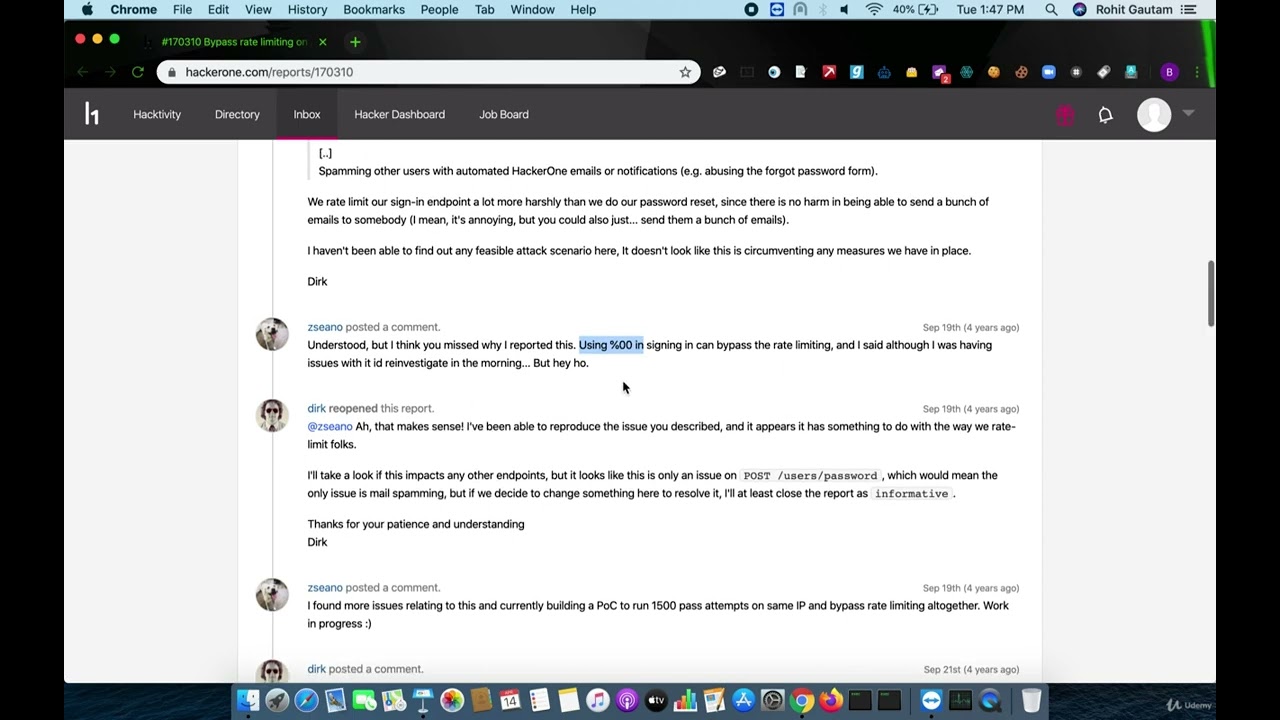
Task: Open System Preferences in the dock
Action: coord(773,701)
